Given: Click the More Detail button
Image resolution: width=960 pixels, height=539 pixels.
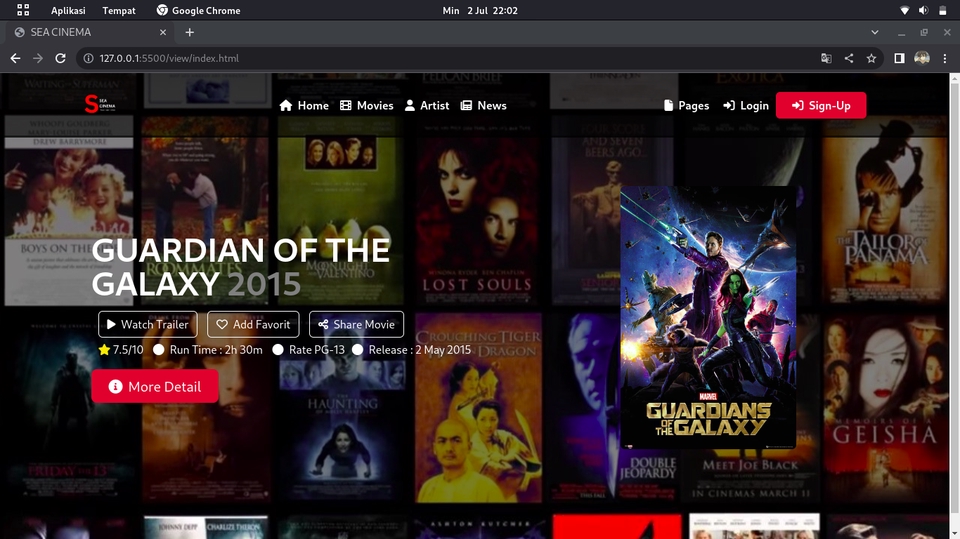Looking at the screenshot, I should click(155, 386).
